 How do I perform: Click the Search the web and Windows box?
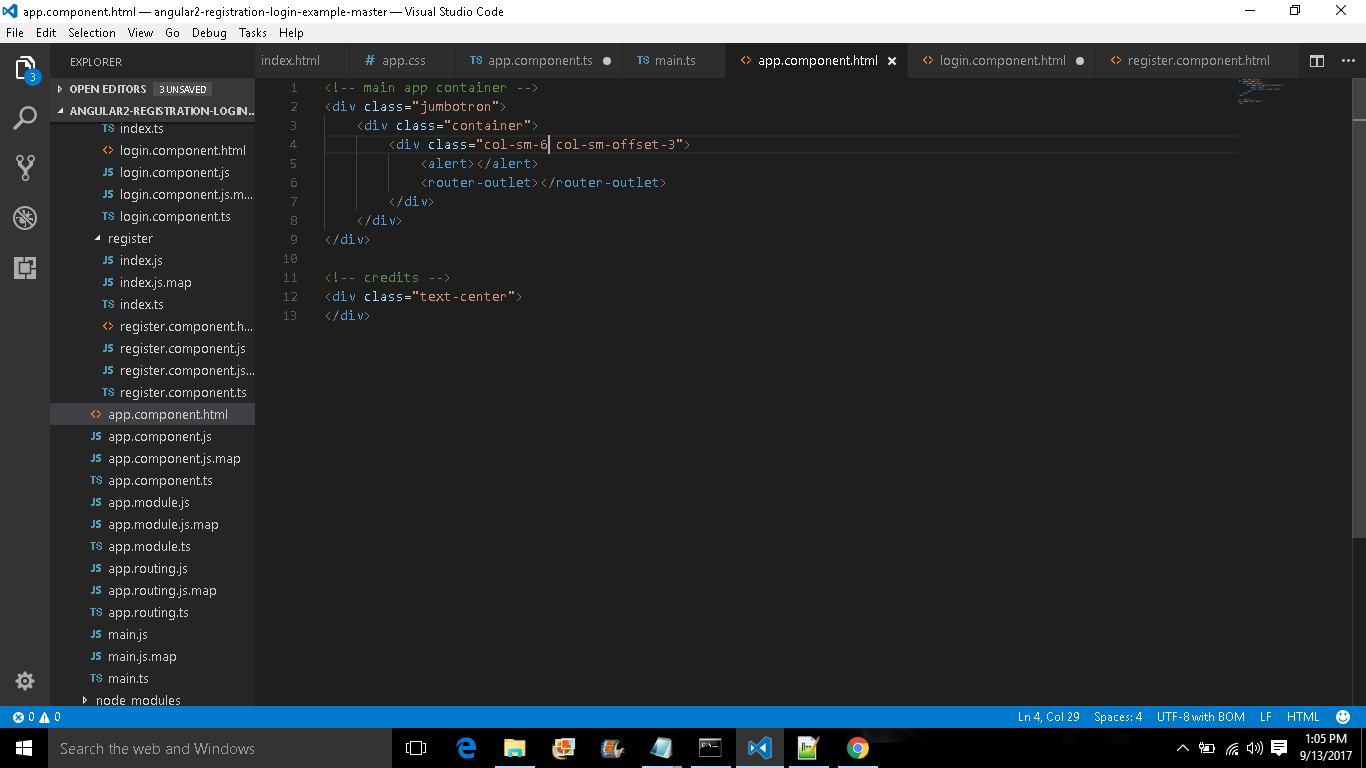(x=220, y=748)
